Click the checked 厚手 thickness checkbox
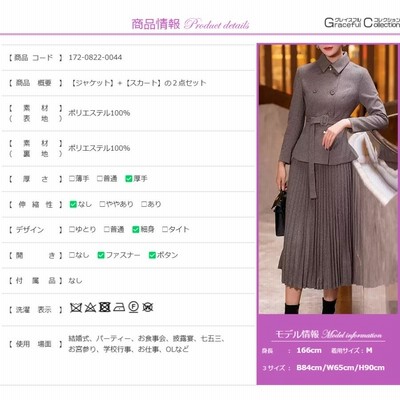Image resolution: width=400 pixels, height=400 pixels. click(x=129, y=179)
